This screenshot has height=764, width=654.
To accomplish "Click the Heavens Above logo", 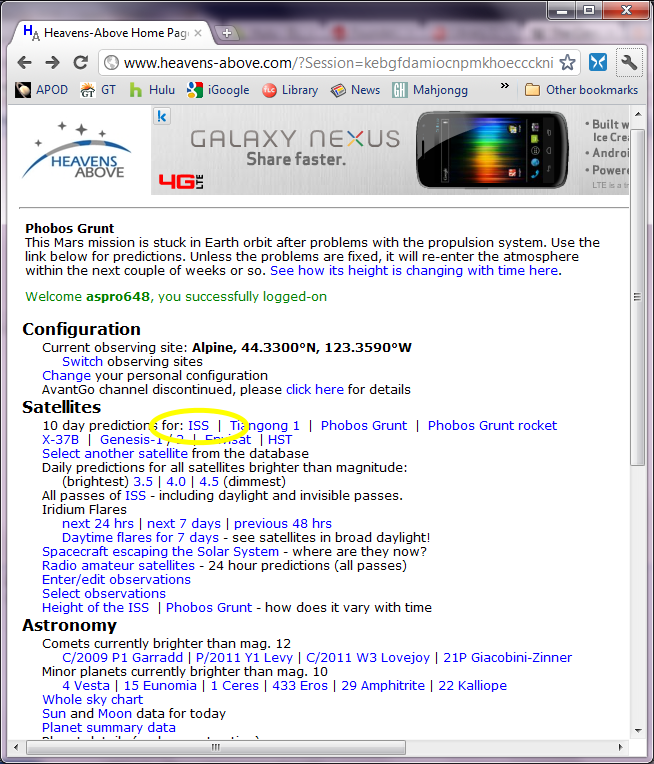I will coord(76,151).
